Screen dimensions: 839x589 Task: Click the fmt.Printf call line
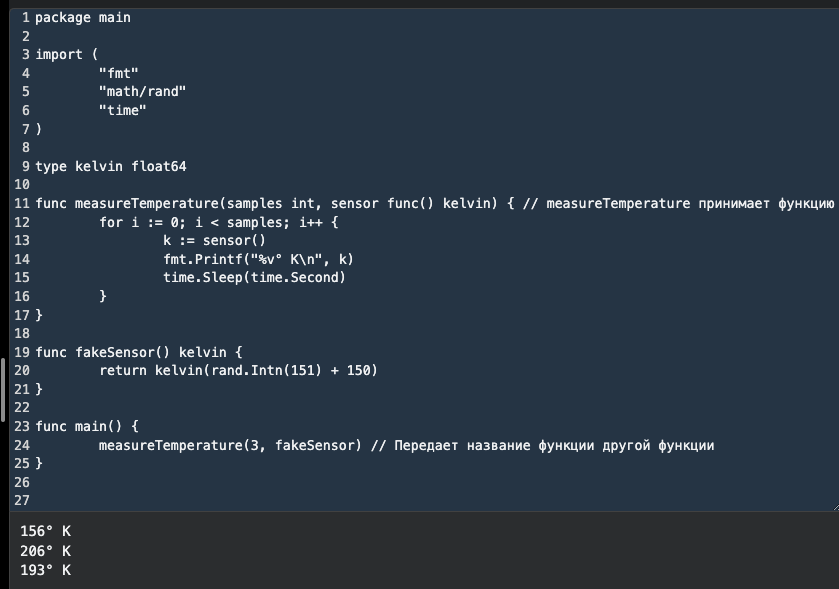tap(259, 259)
